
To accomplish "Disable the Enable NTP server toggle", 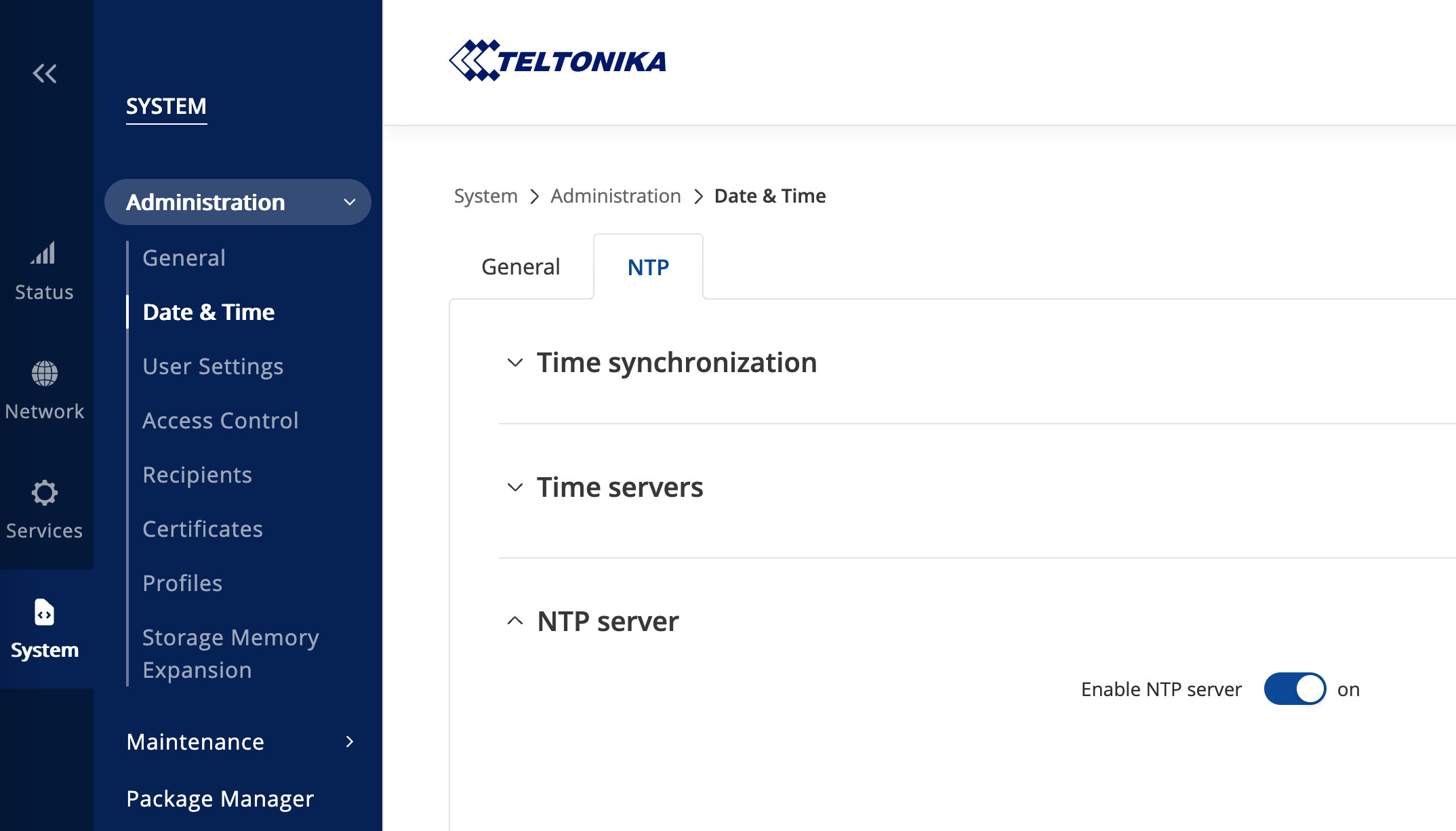I will click(1295, 689).
